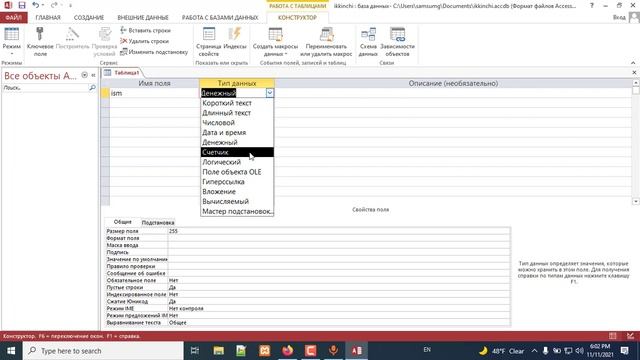Click Размер поля value 255
The image size is (640, 360).
pyautogui.click(x=339, y=231)
